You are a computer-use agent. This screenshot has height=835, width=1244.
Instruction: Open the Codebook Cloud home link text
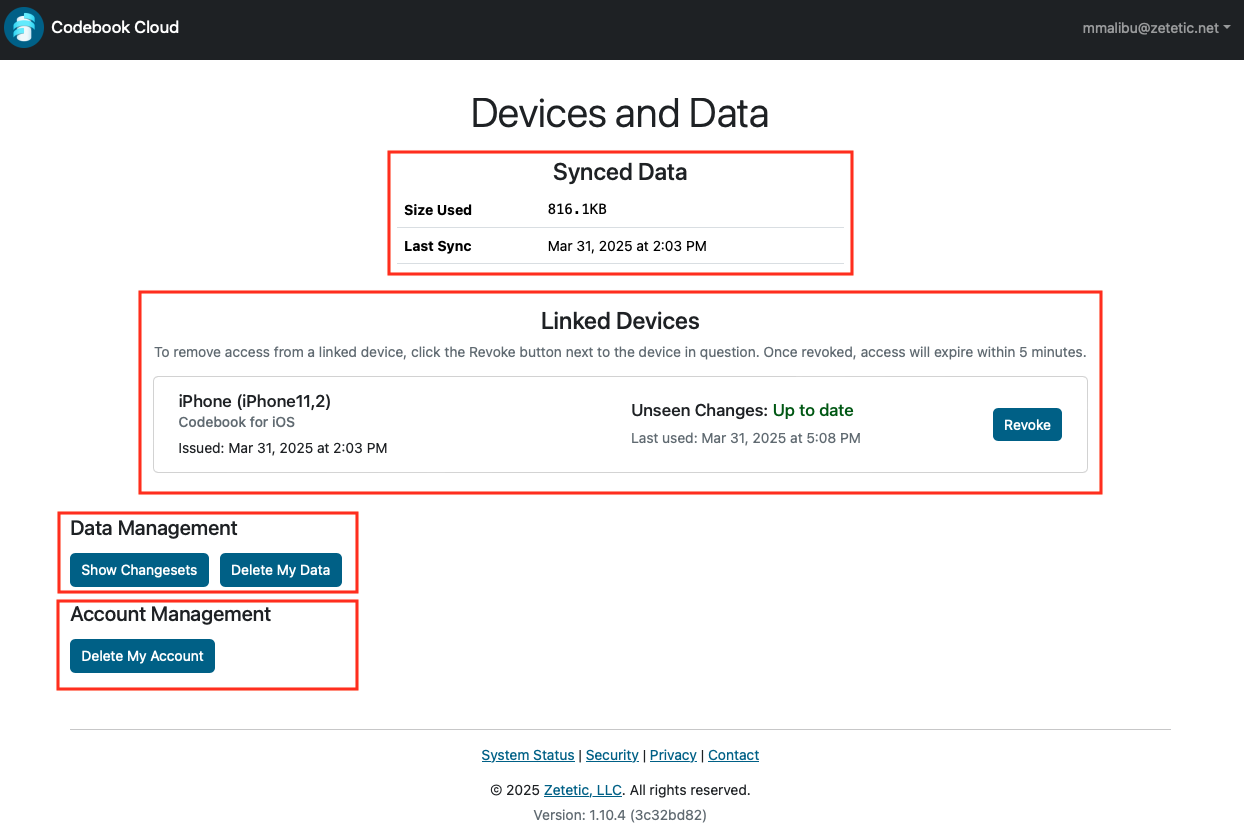tap(115, 27)
